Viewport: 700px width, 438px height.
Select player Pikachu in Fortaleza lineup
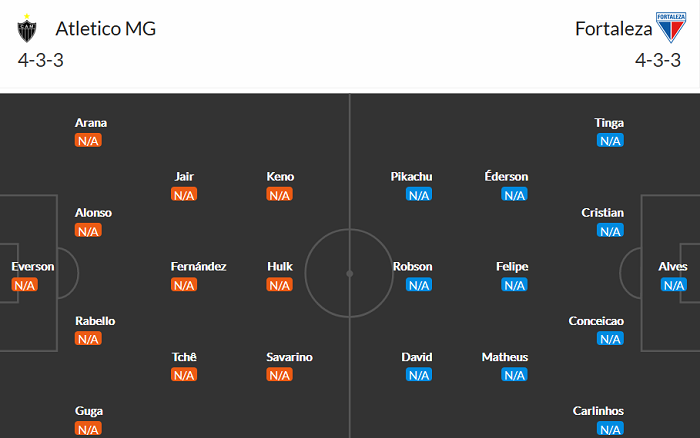click(x=411, y=177)
